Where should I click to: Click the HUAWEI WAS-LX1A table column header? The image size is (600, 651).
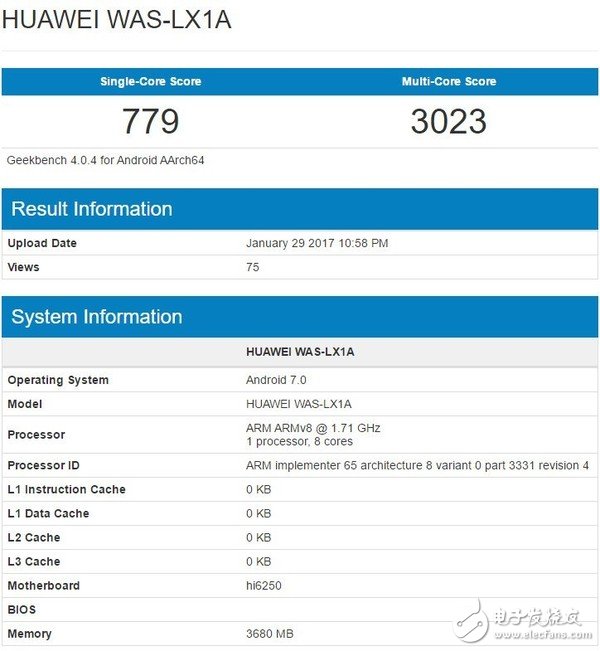(x=299, y=352)
